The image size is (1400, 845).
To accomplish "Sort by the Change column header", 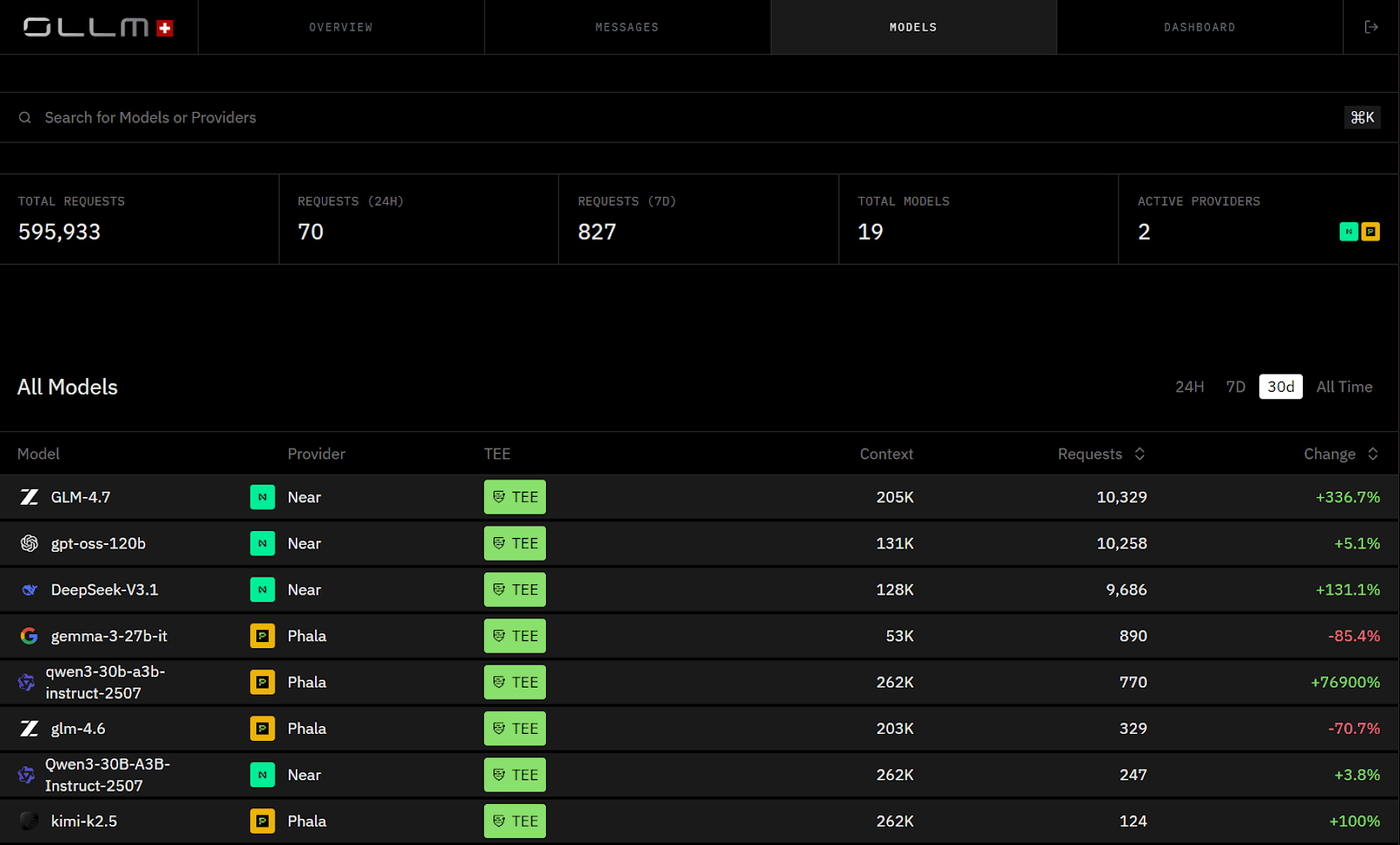I will (x=1340, y=454).
